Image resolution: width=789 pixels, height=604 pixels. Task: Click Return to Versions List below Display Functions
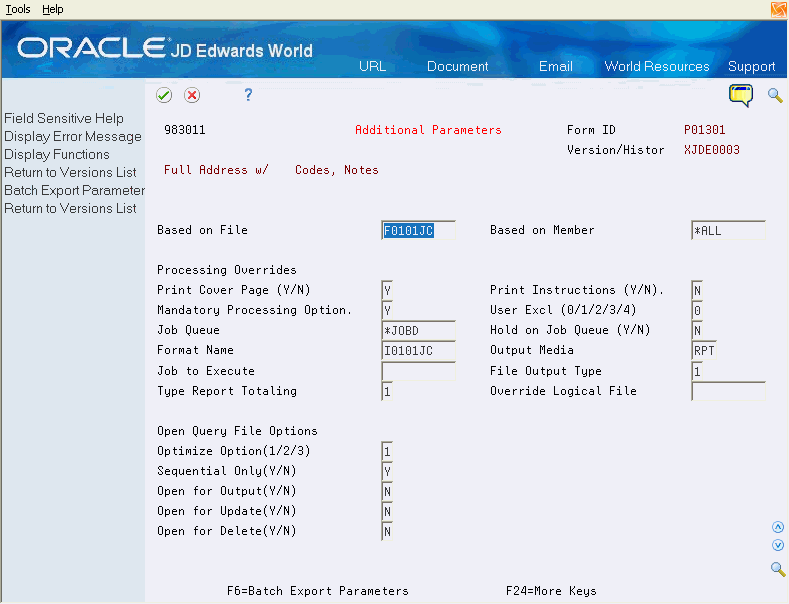pos(70,173)
